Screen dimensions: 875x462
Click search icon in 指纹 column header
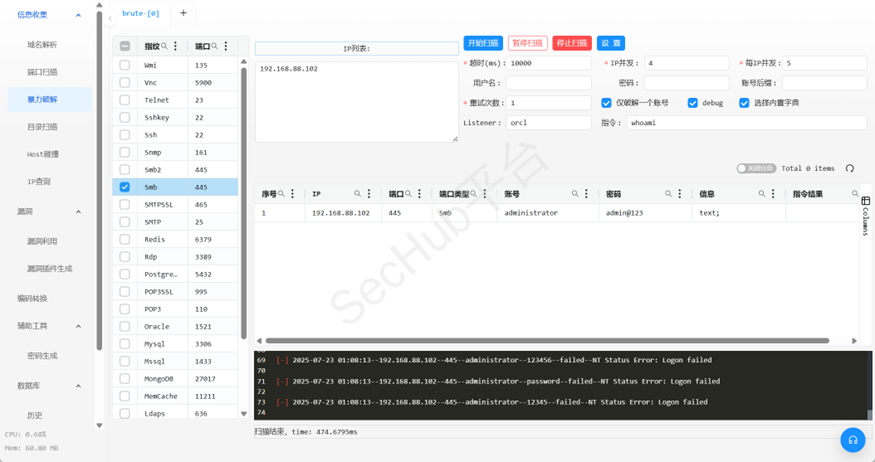(165, 46)
